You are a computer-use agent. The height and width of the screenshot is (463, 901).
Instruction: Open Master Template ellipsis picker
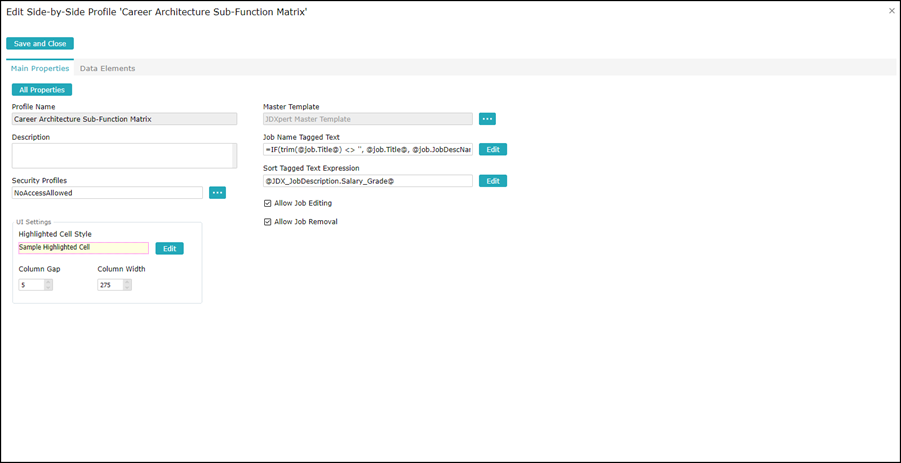point(487,119)
